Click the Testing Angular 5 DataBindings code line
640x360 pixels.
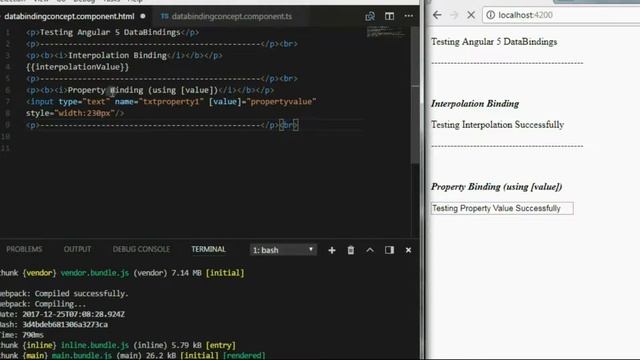pos(112,32)
